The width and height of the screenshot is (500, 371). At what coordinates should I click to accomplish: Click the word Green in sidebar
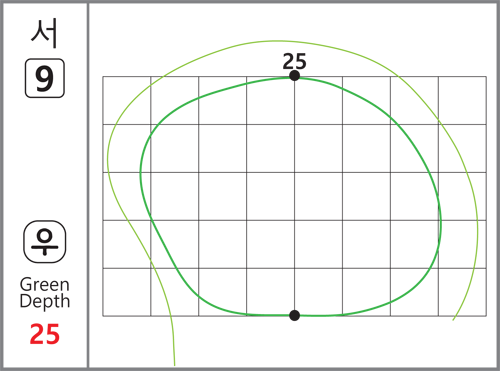click(45, 285)
